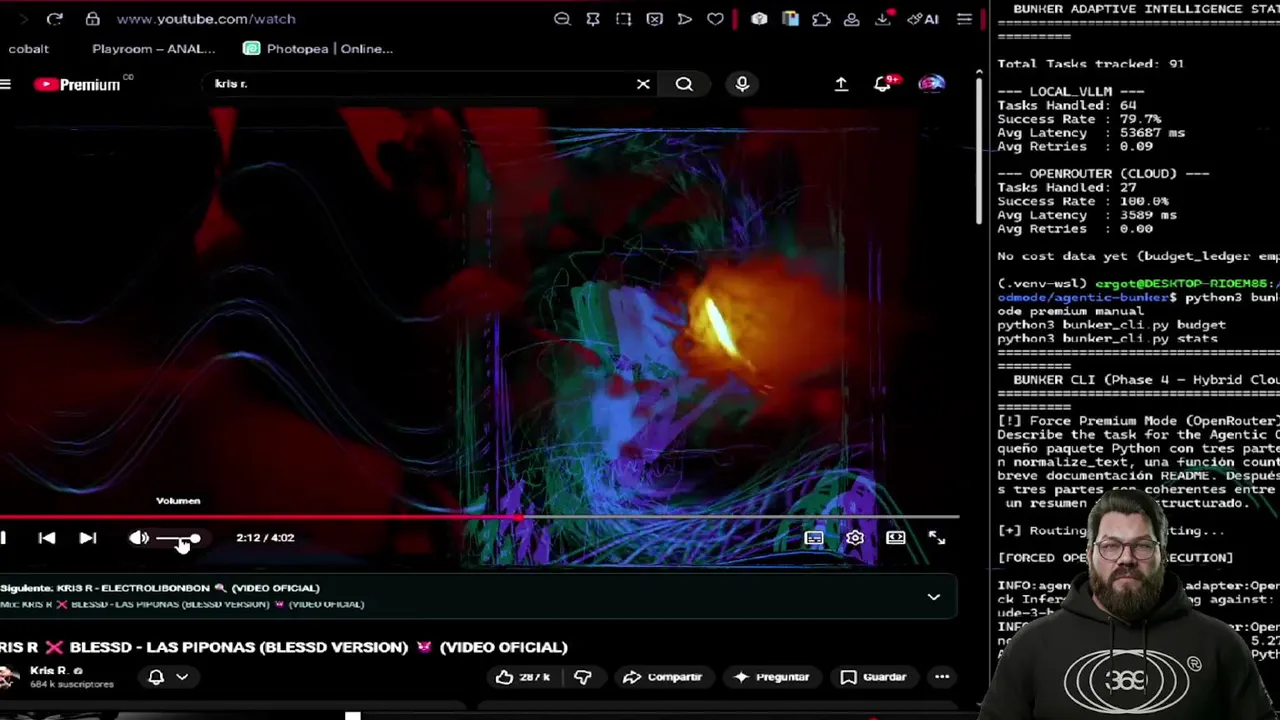The image size is (1280, 720).
Task: Toggle subtitles in the player
Action: tap(814, 538)
